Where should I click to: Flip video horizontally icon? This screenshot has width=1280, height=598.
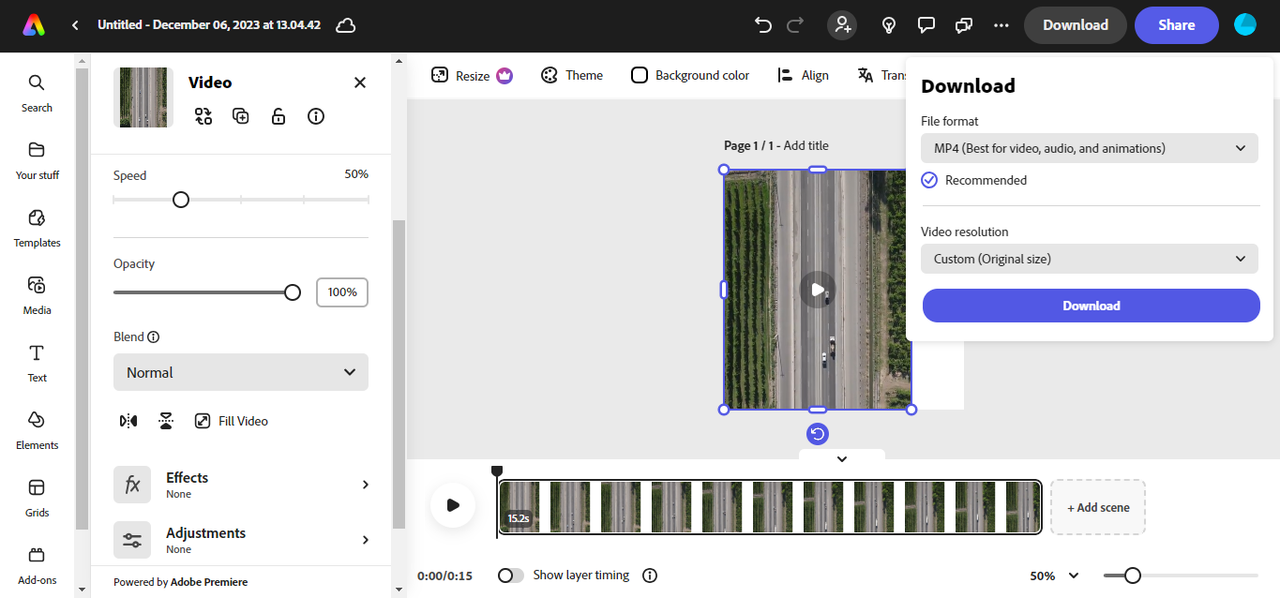coord(128,421)
